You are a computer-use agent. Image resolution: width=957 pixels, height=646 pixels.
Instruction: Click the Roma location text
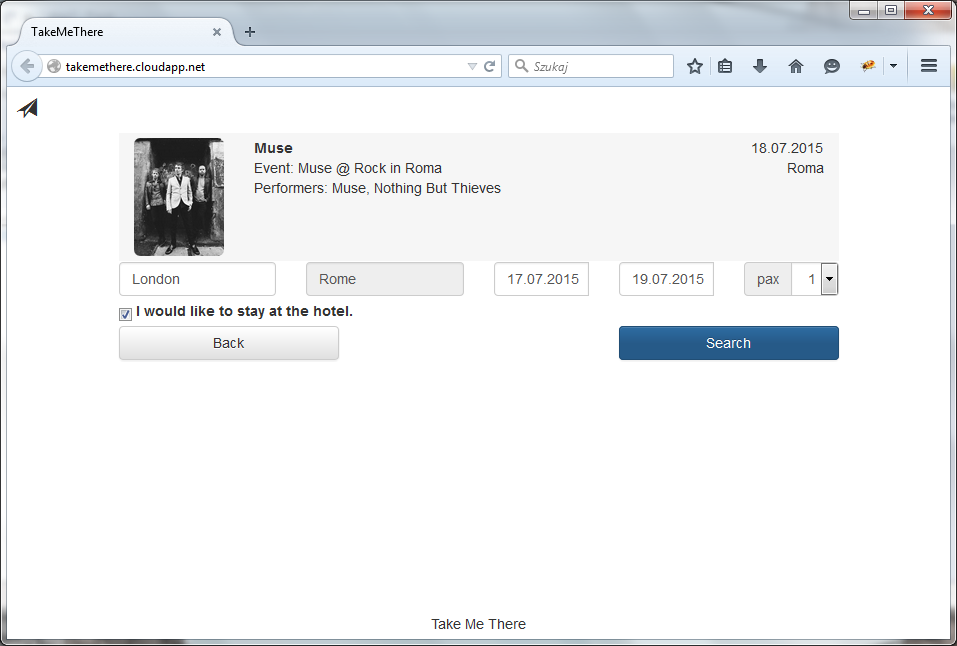point(805,168)
